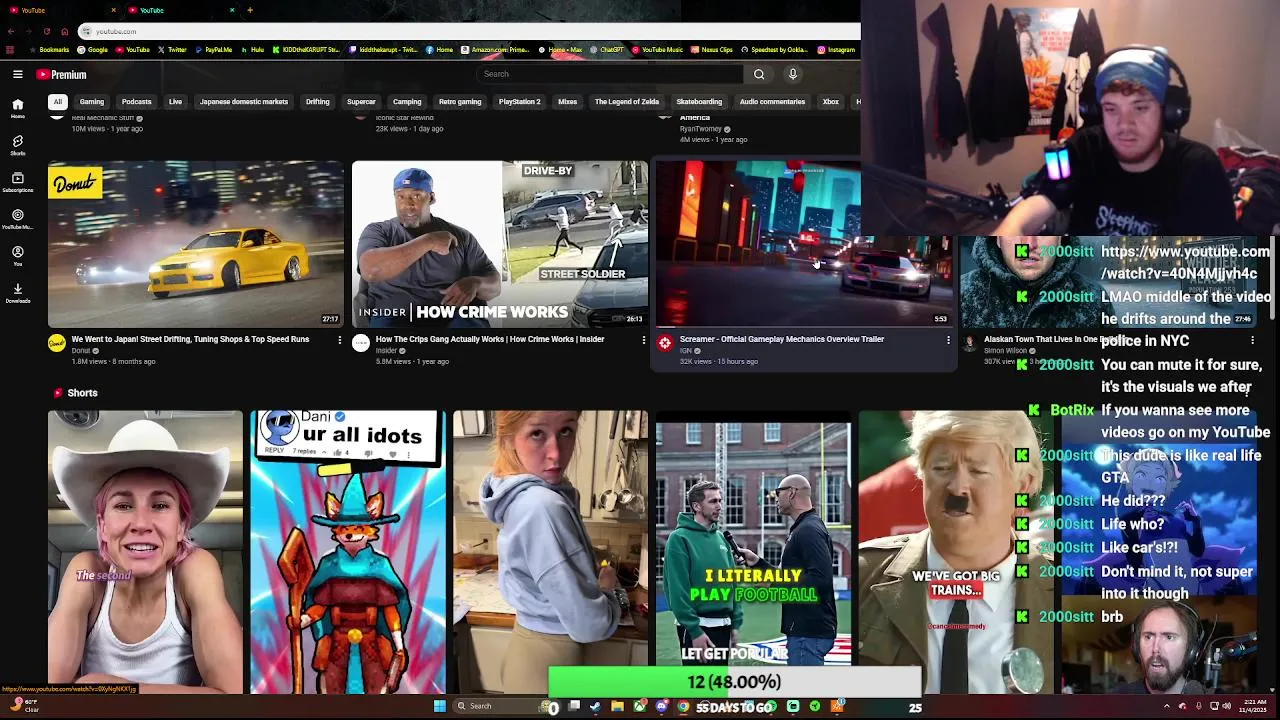
Task: Open title 'Screamer - Official Gameplay Mechanics Overview Trailer'
Action: click(x=782, y=339)
